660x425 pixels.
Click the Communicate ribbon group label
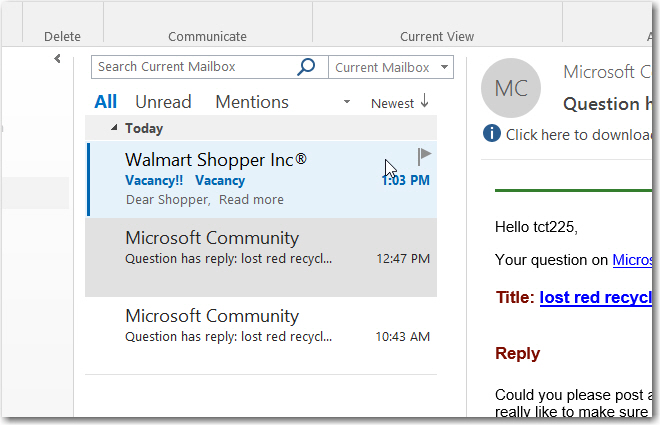pyautogui.click(x=208, y=37)
